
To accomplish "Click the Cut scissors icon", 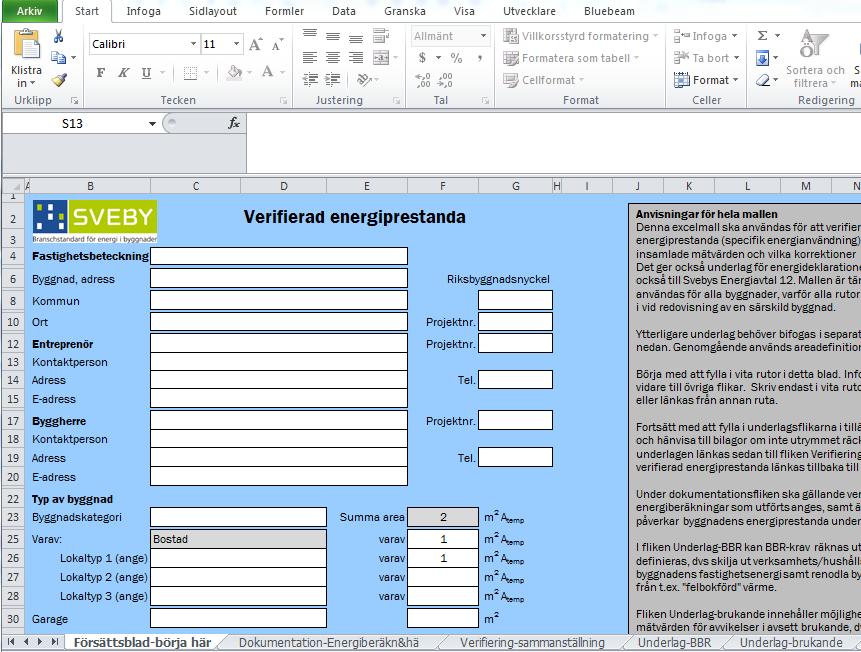I will click(x=58, y=36).
